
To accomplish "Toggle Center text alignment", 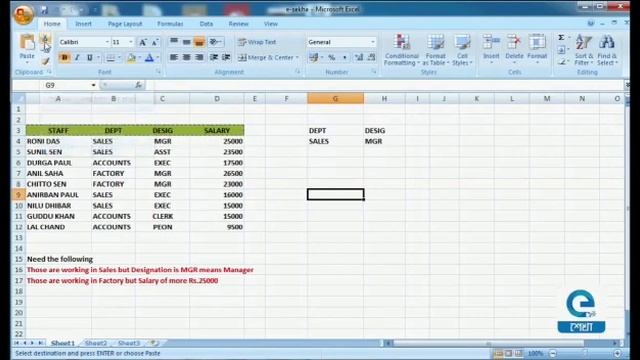I will click(x=187, y=58).
